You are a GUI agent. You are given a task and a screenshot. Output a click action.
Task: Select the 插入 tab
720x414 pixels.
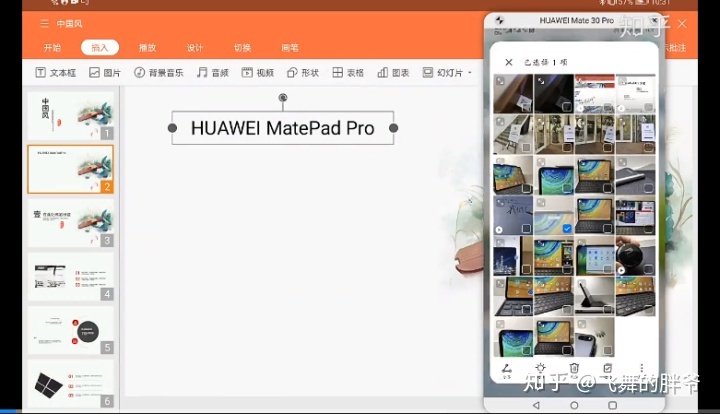(100, 48)
